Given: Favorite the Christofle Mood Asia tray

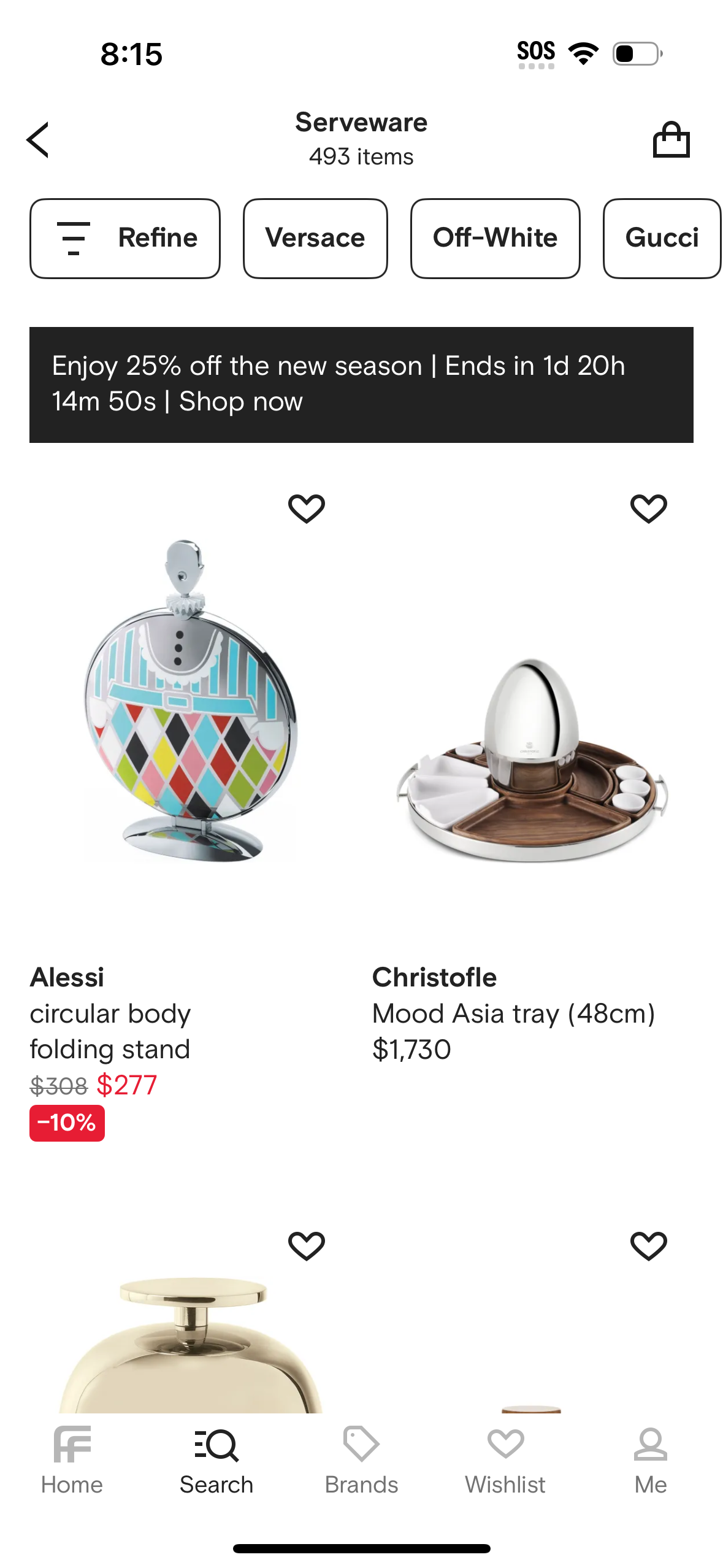Looking at the screenshot, I should pos(648,509).
